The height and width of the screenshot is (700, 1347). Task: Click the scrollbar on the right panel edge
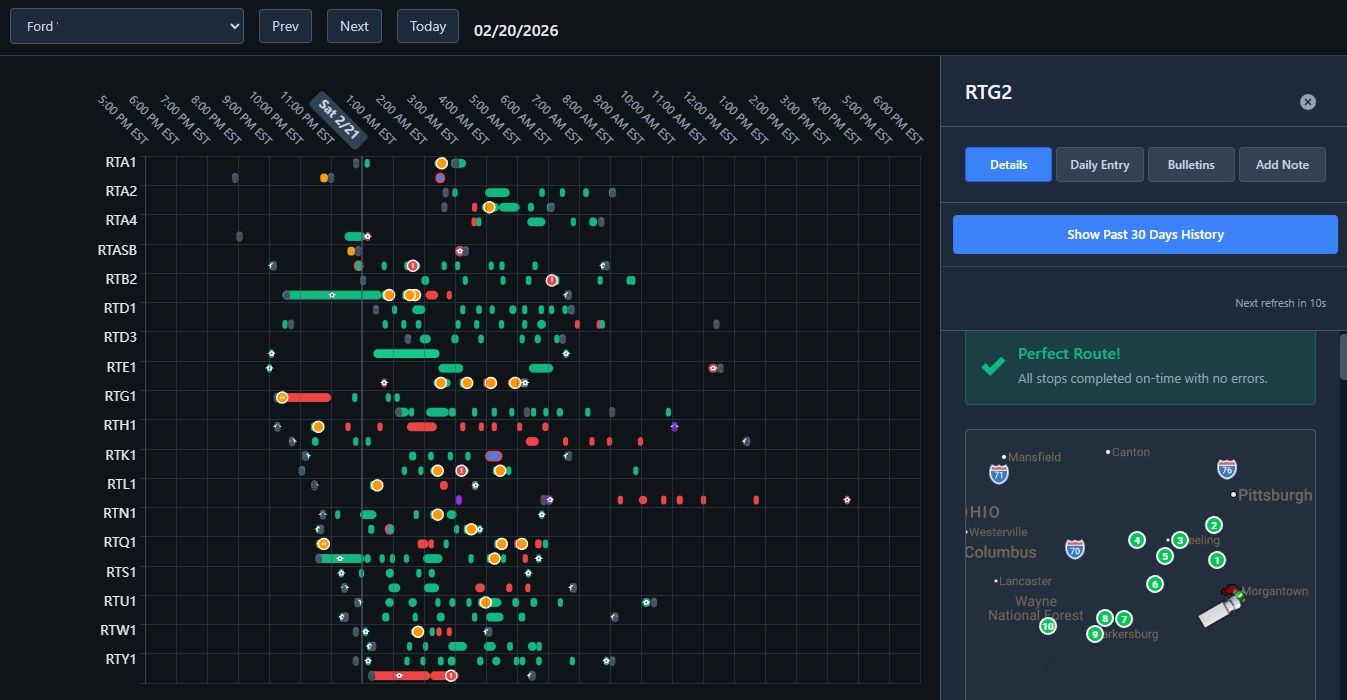pyautogui.click(x=1342, y=356)
